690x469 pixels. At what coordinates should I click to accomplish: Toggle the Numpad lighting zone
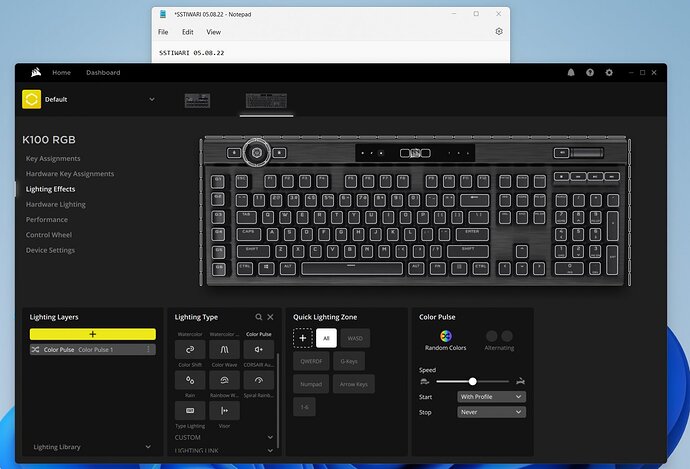pyautogui.click(x=311, y=384)
